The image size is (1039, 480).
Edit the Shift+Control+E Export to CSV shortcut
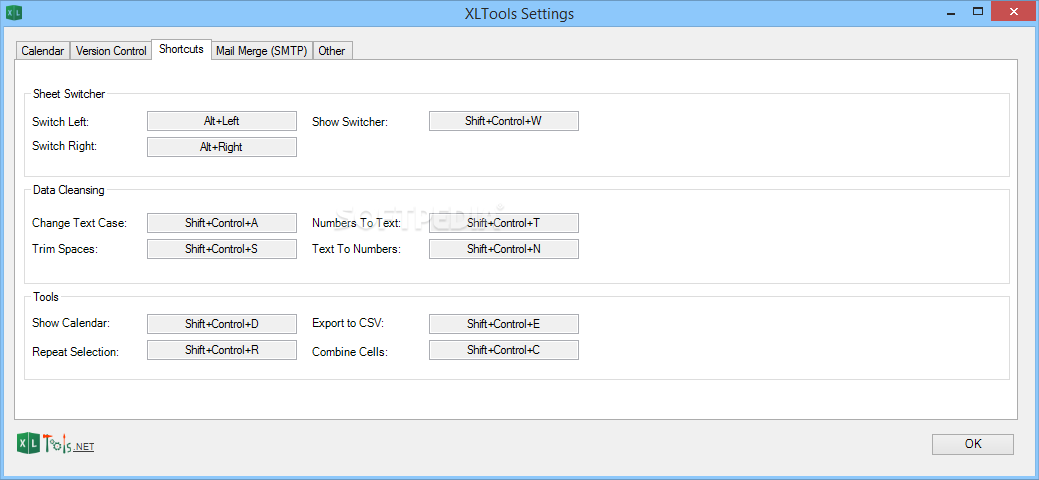(x=504, y=324)
